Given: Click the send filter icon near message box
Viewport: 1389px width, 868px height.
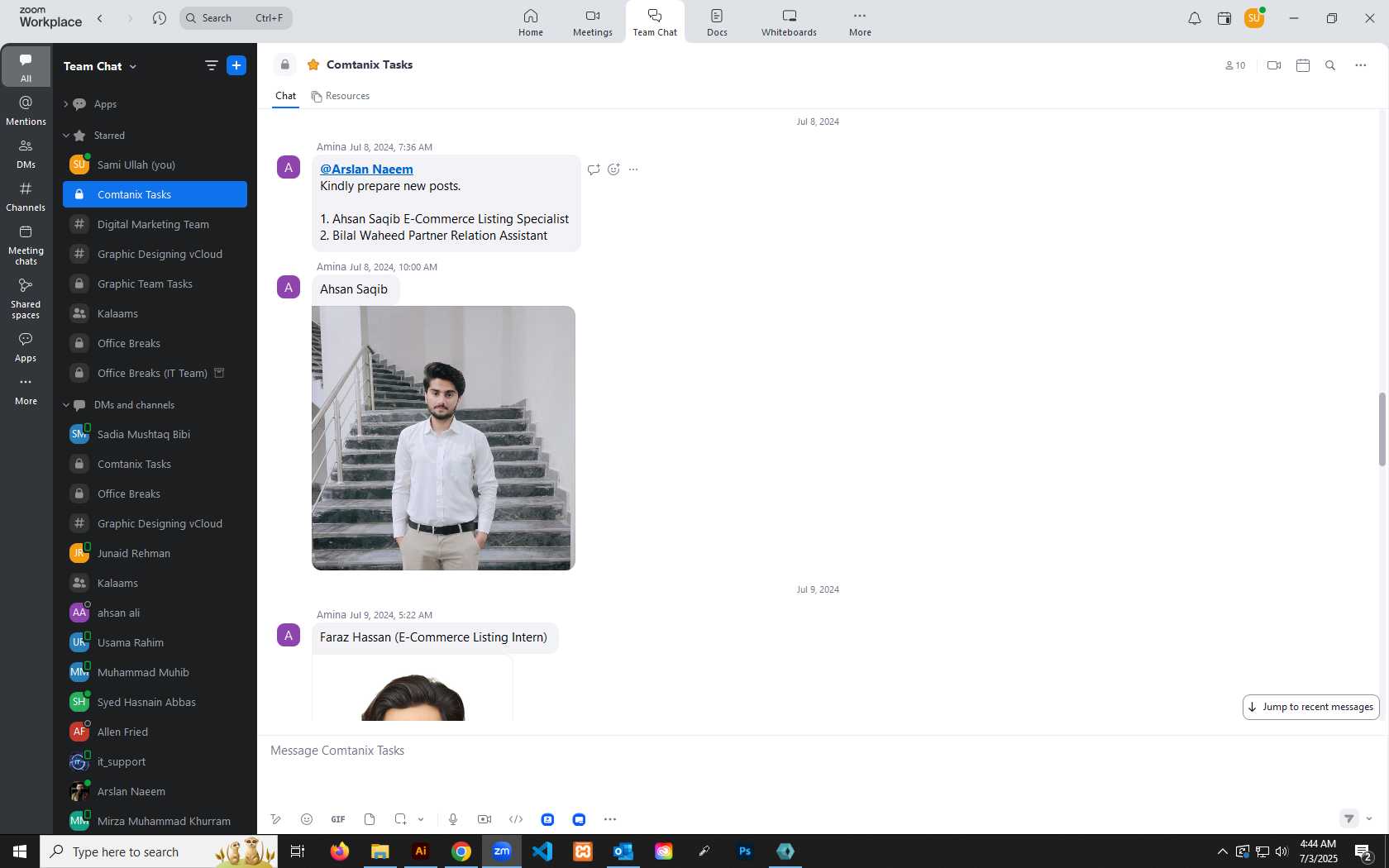Looking at the screenshot, I should [x=1348, y=818].
